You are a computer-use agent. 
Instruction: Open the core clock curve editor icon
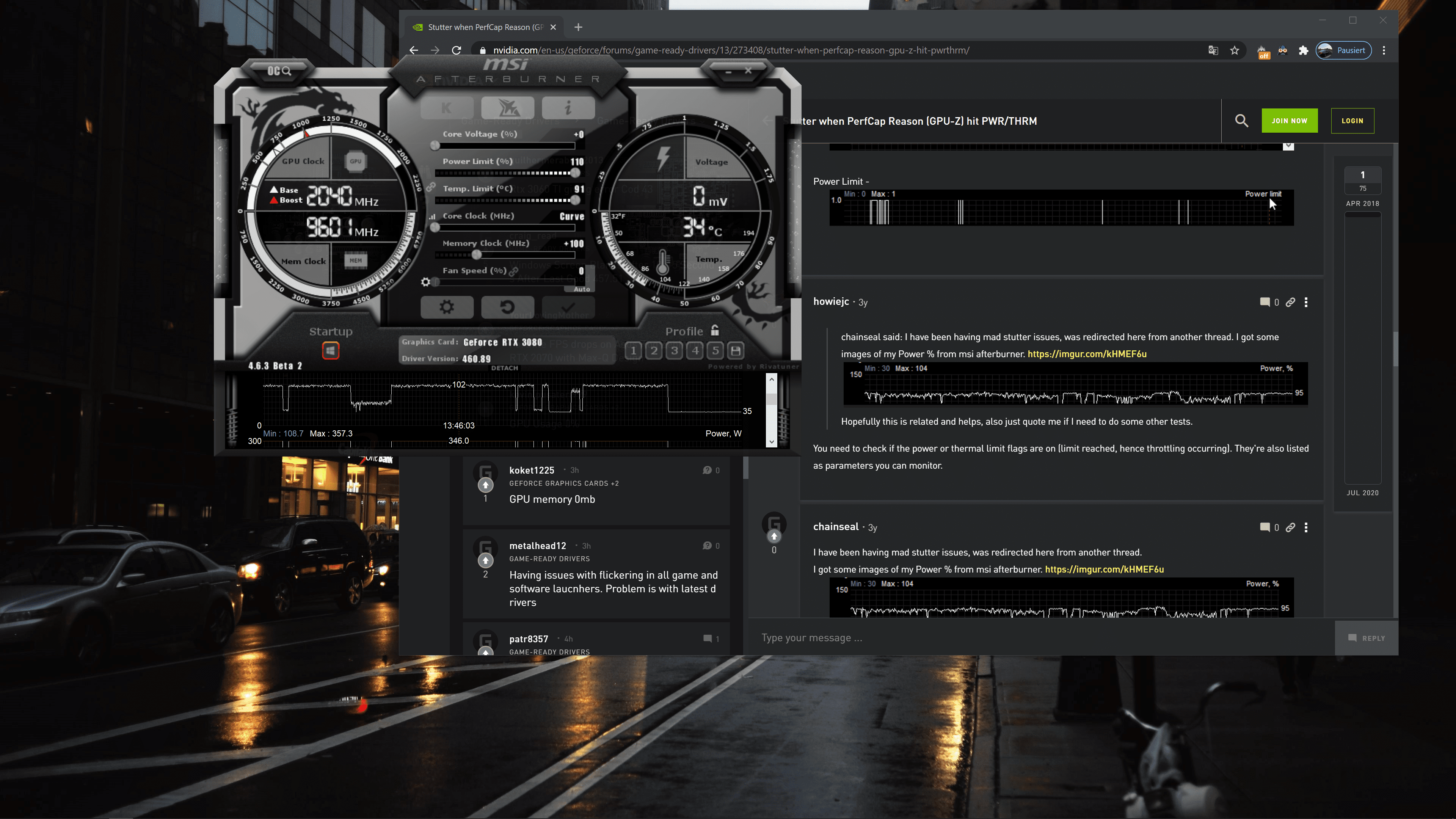pos(432,217)
